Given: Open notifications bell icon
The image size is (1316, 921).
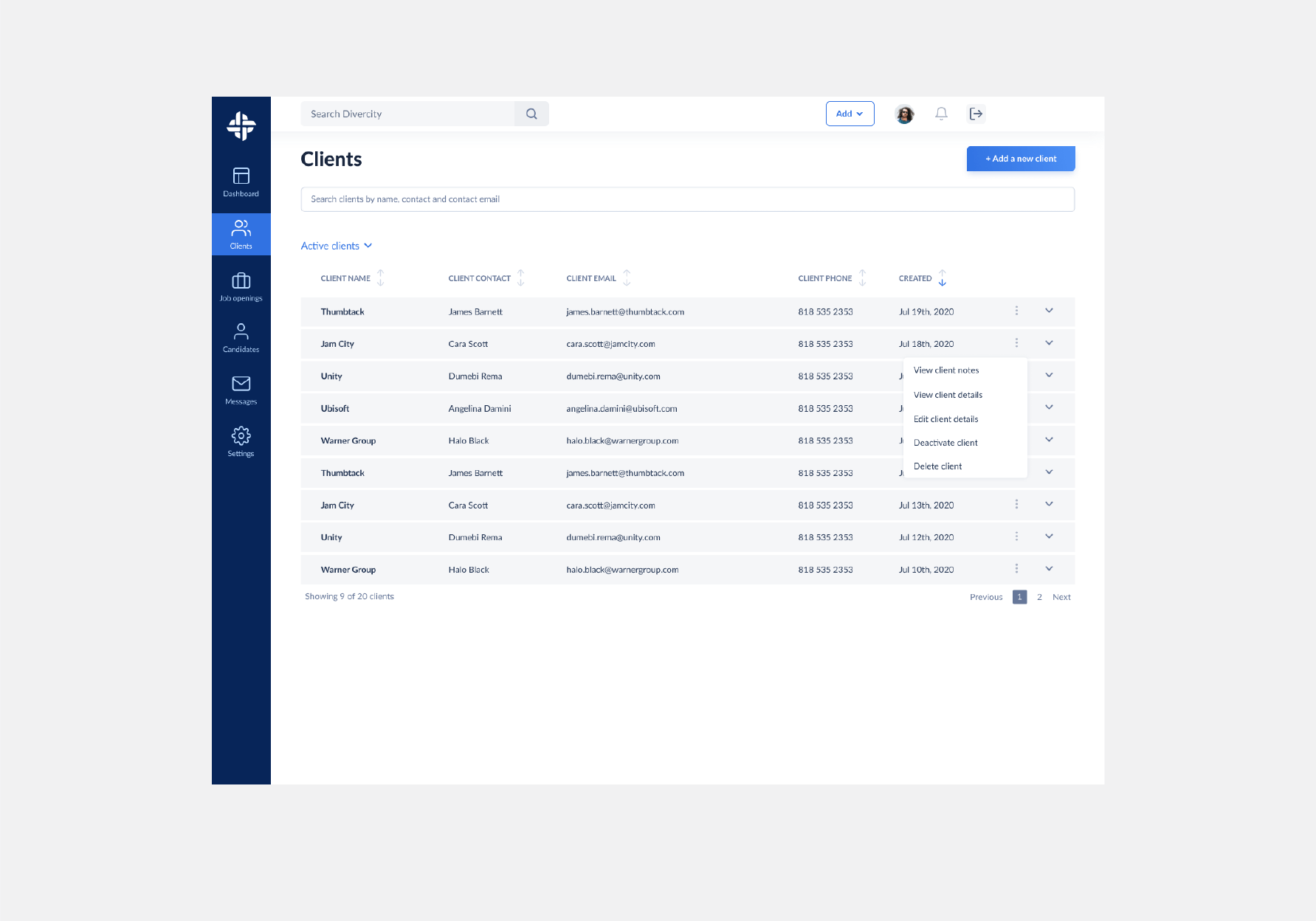Looking at the screenshot, I should (x=941, y=114).
